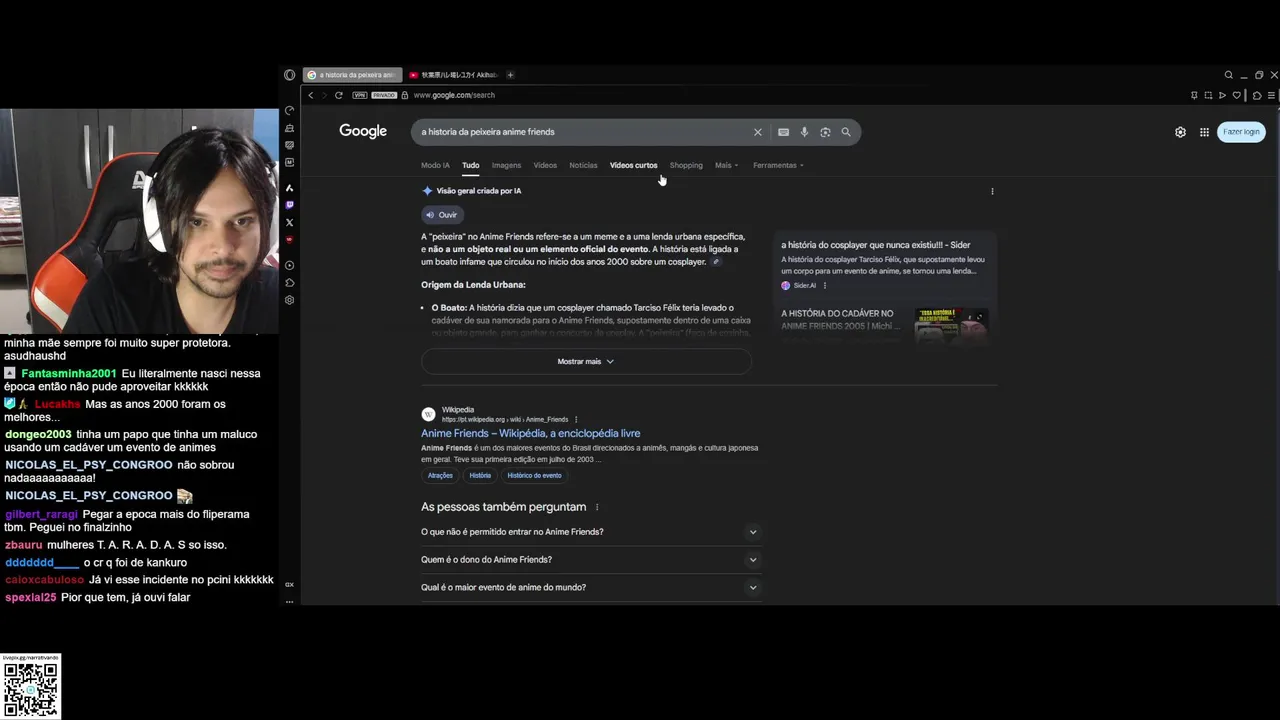Search by image with camera icon
Screen dimensions: 1280x720
[x=825, y=132]
